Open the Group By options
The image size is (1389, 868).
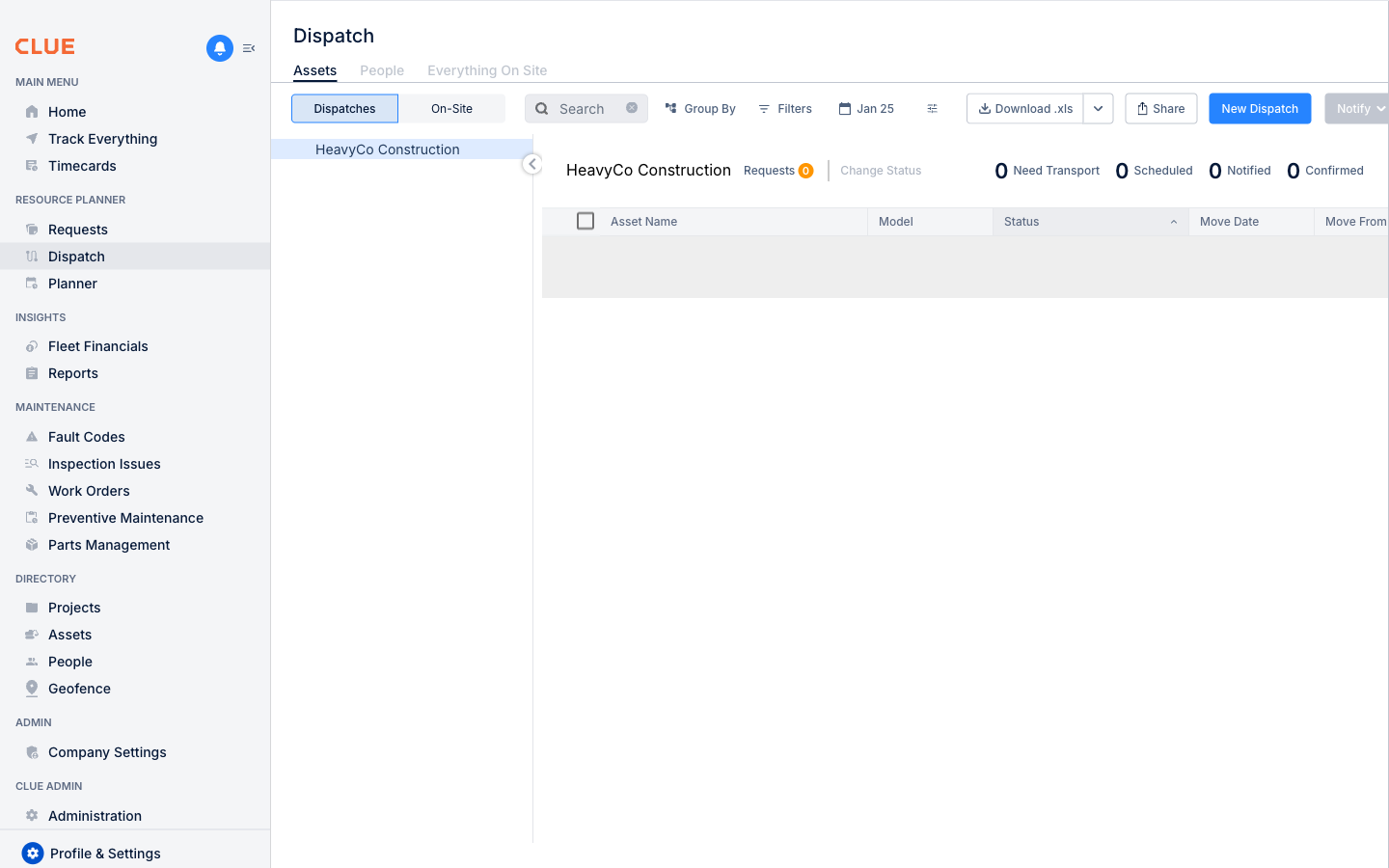click(700, 109)
